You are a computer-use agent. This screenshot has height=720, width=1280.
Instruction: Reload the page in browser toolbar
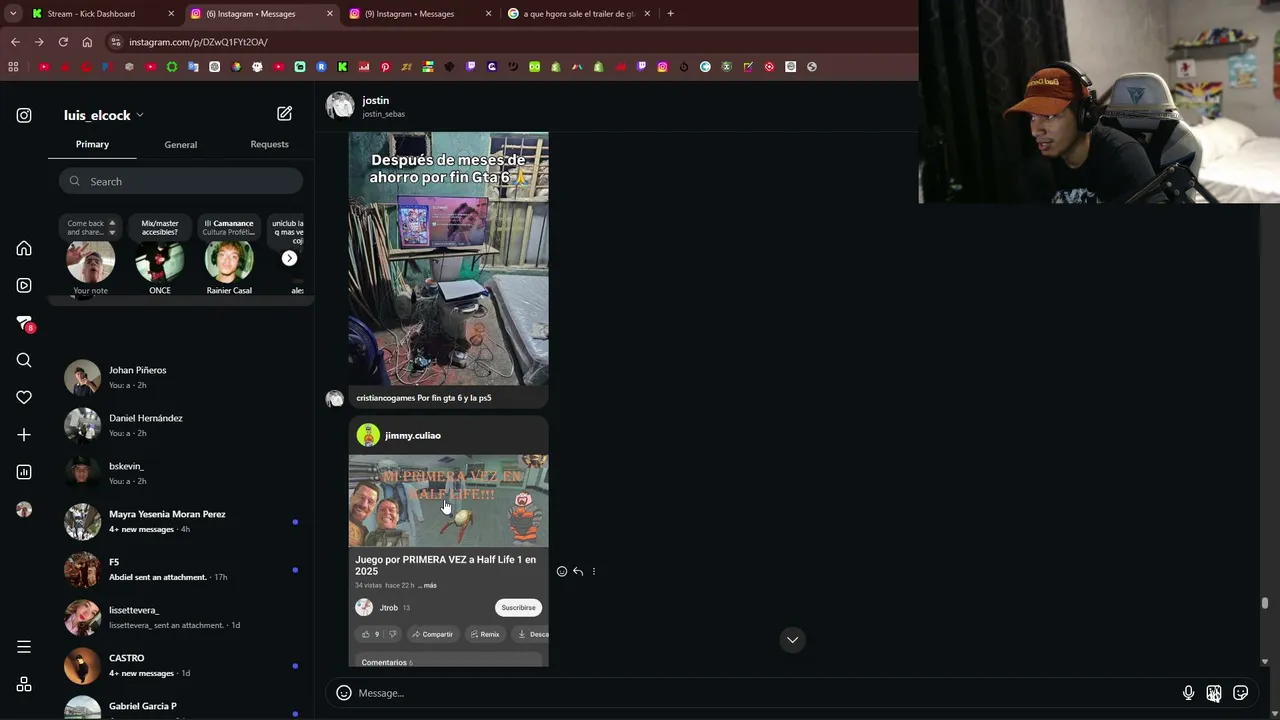coord(63,42)
